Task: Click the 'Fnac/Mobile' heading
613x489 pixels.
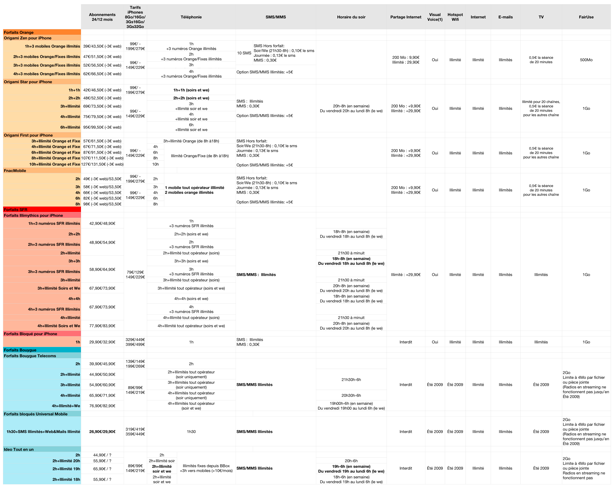Action: click(15, 170)
